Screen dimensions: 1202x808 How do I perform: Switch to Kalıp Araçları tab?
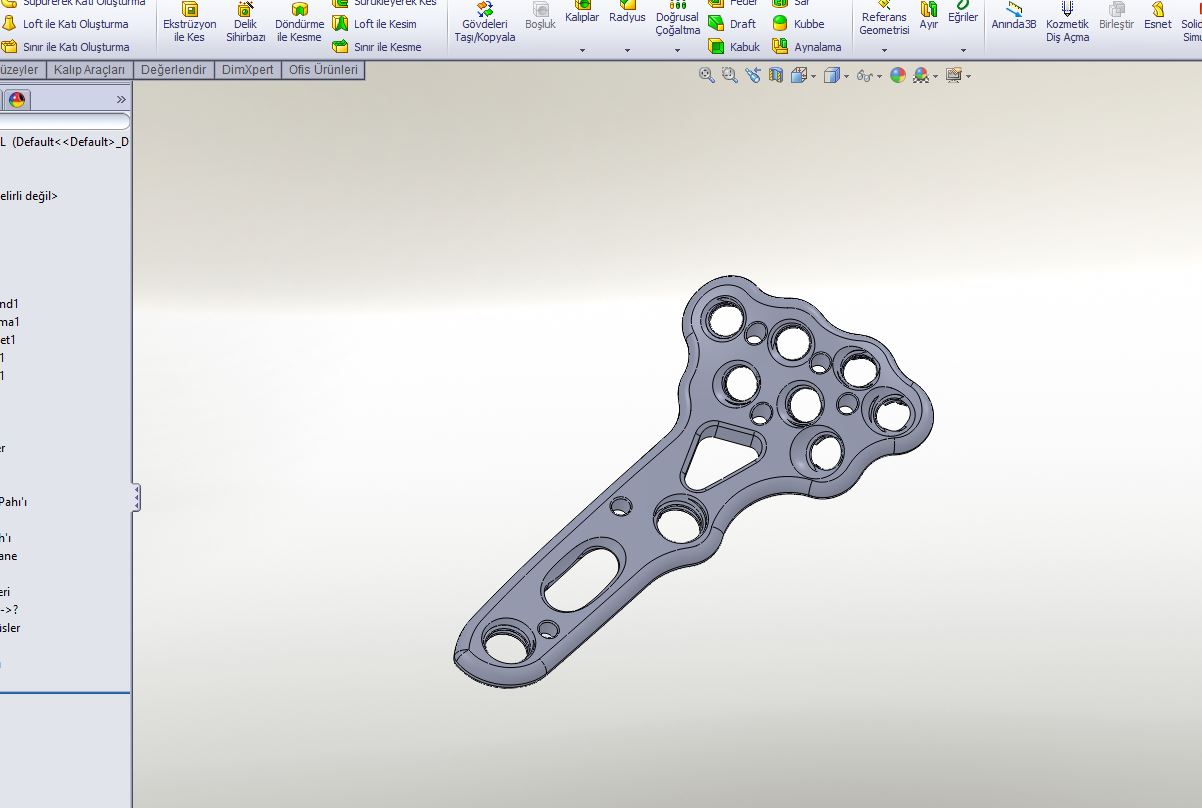click(89, 70)
